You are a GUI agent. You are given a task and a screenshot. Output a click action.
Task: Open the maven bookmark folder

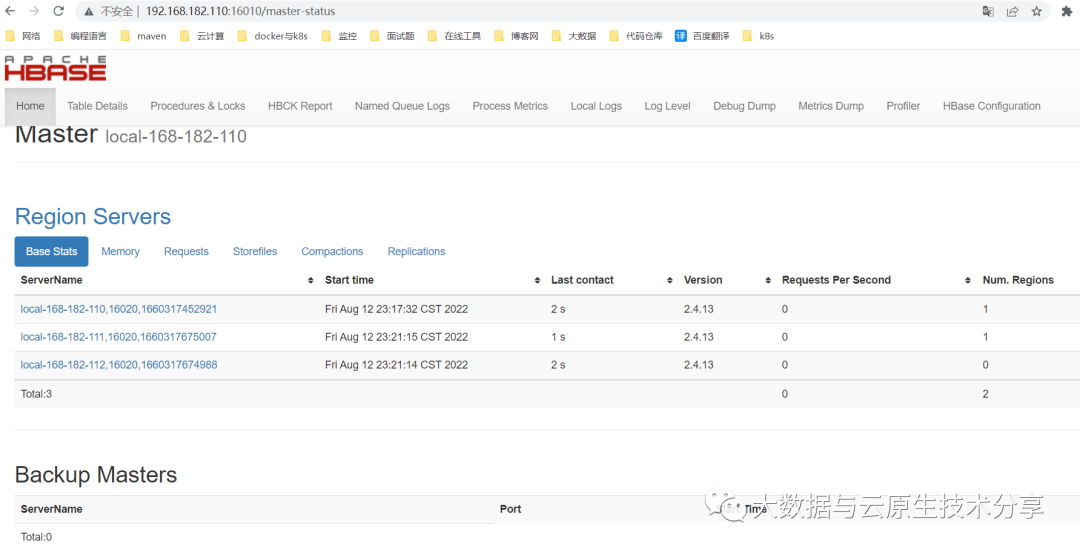pyautogui.click(x=143, y=37)
